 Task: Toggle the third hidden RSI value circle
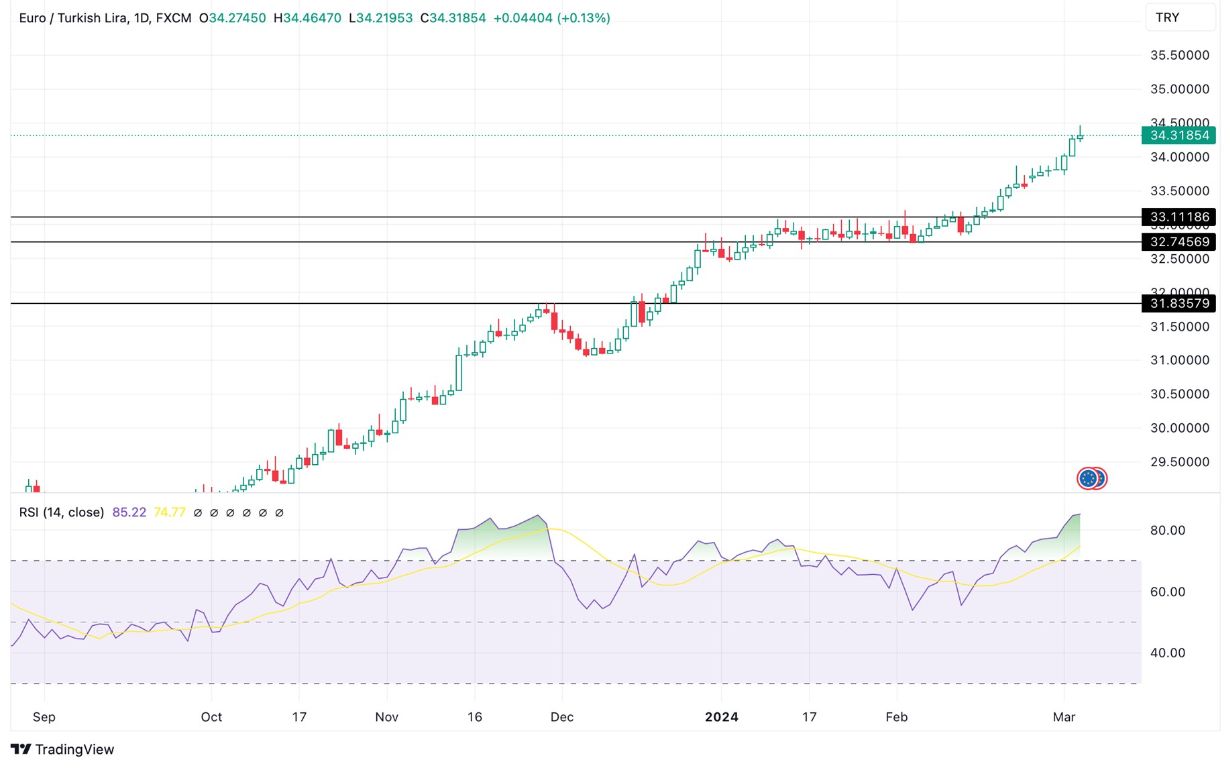point(230,512)
